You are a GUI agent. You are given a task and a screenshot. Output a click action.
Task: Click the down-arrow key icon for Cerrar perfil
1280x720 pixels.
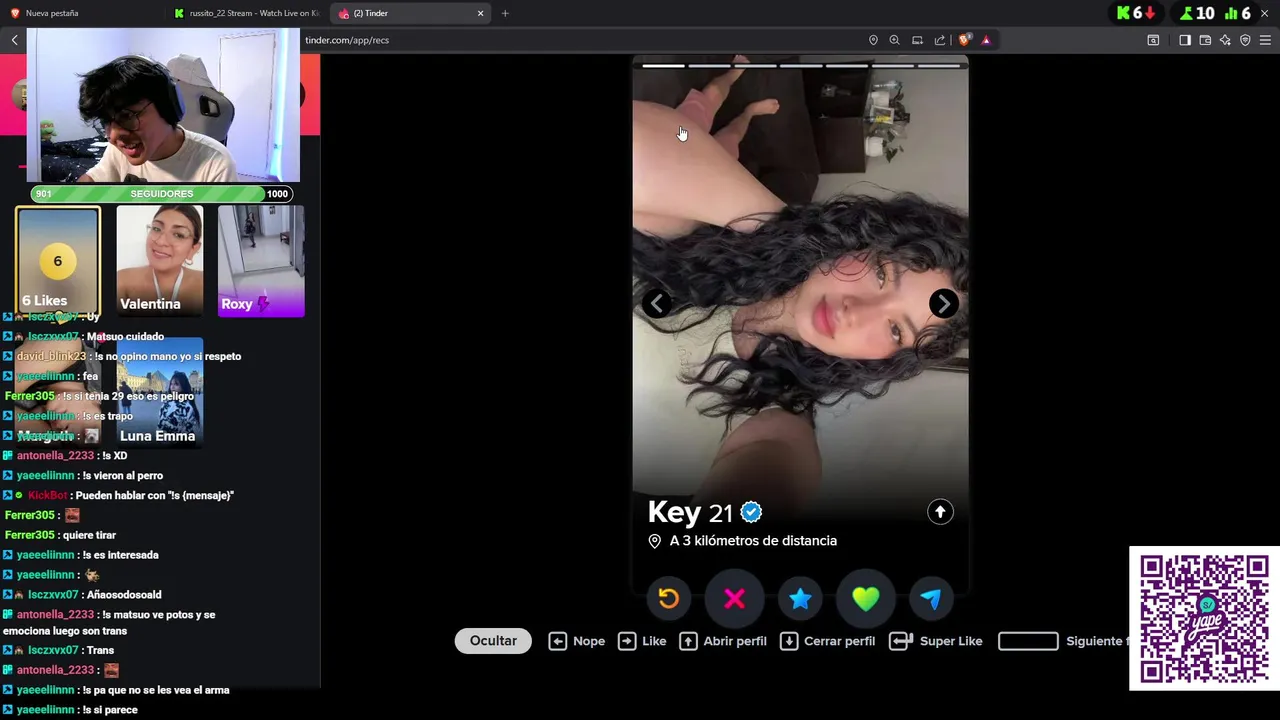click(x=789, y=641)
